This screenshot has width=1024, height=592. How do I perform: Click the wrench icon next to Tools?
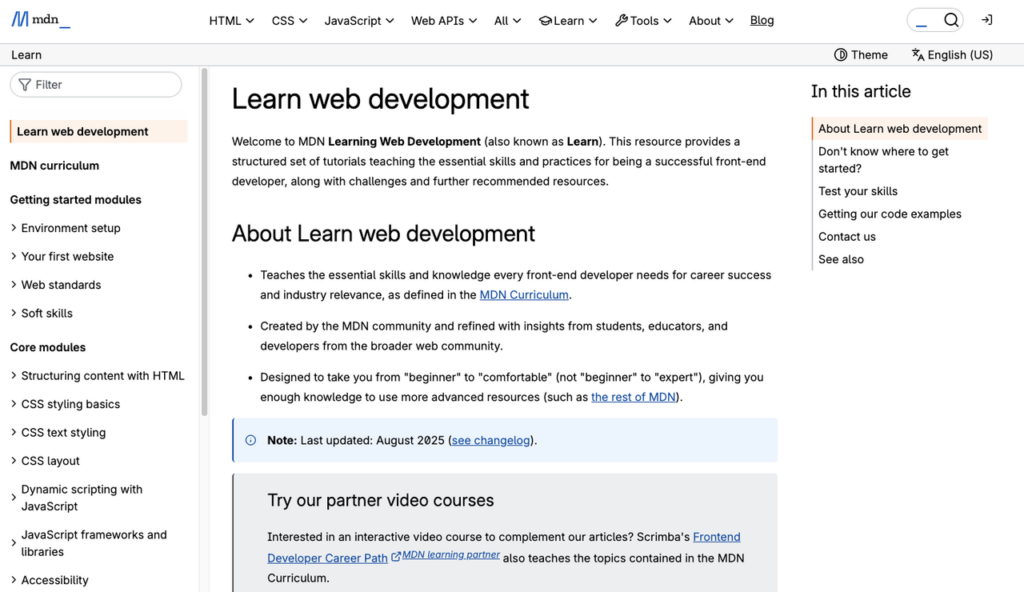click(621, 20)
